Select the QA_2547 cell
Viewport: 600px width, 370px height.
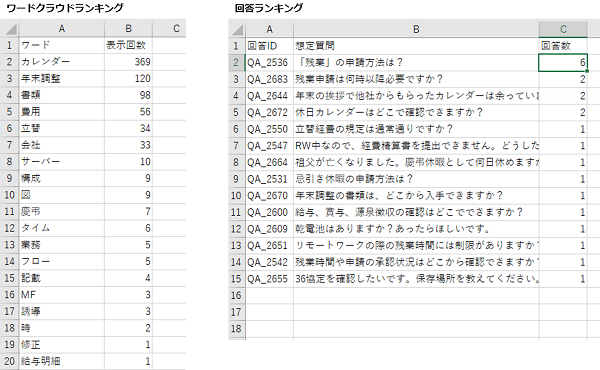269,146
